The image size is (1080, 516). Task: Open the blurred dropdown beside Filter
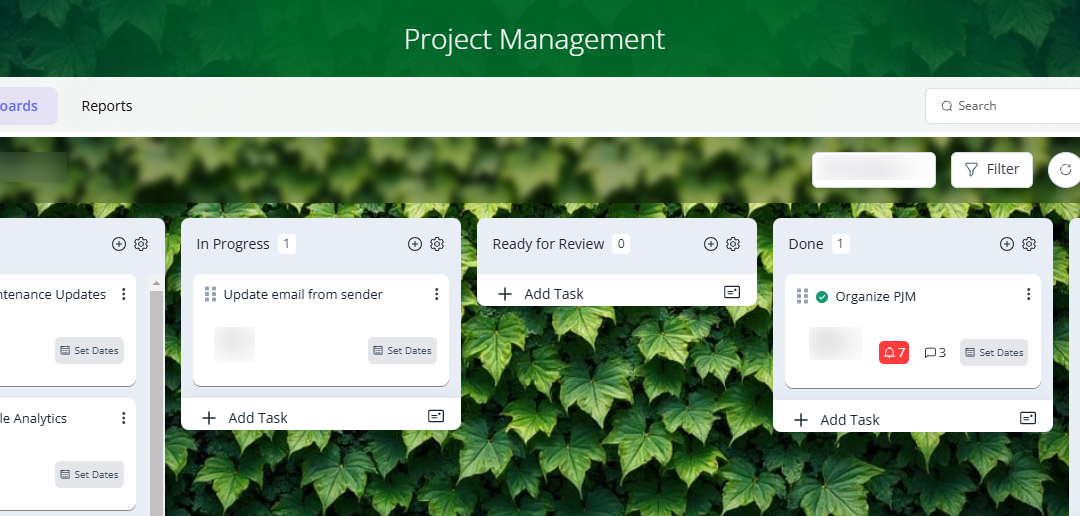[x=874, y=169]
